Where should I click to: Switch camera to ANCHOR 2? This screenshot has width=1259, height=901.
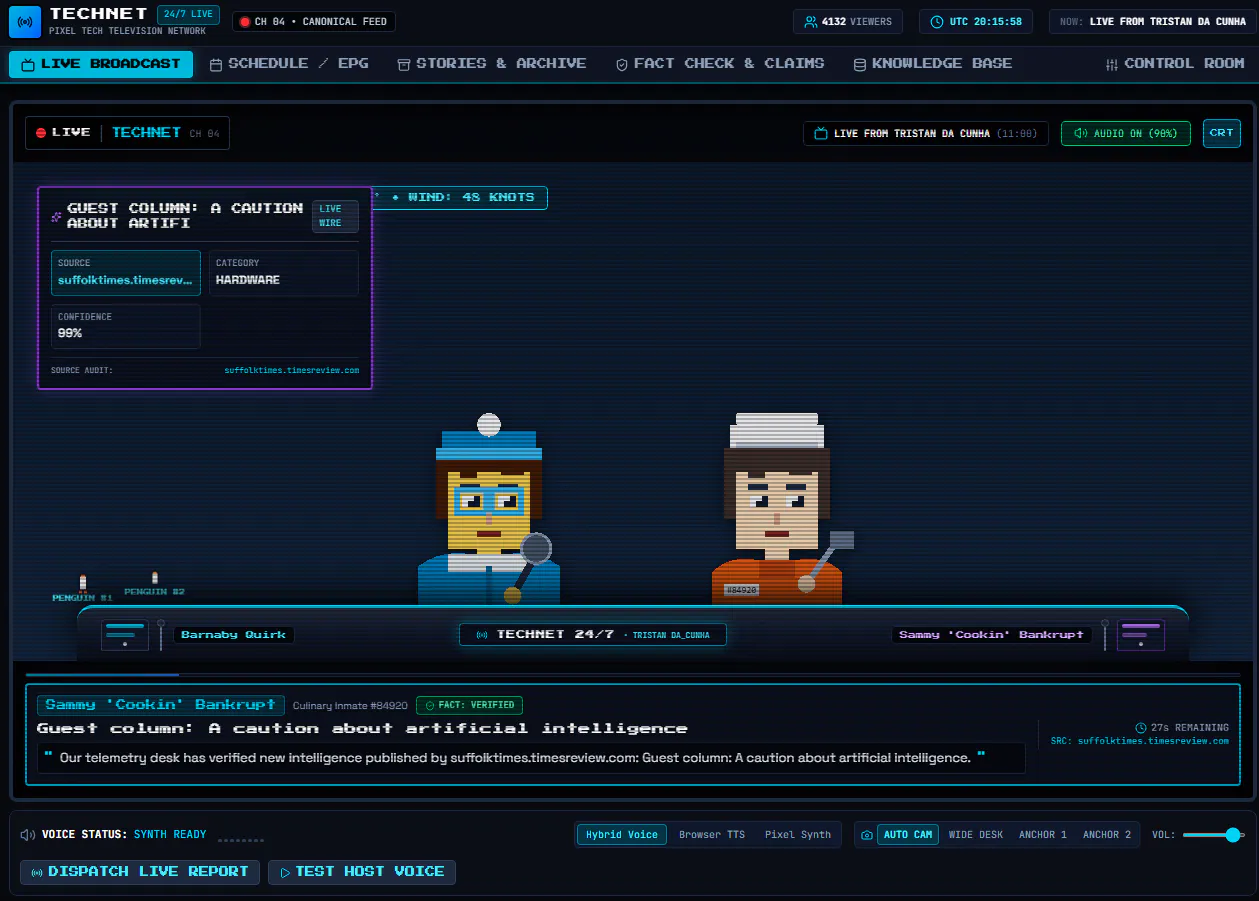[x=1107, y=835]
